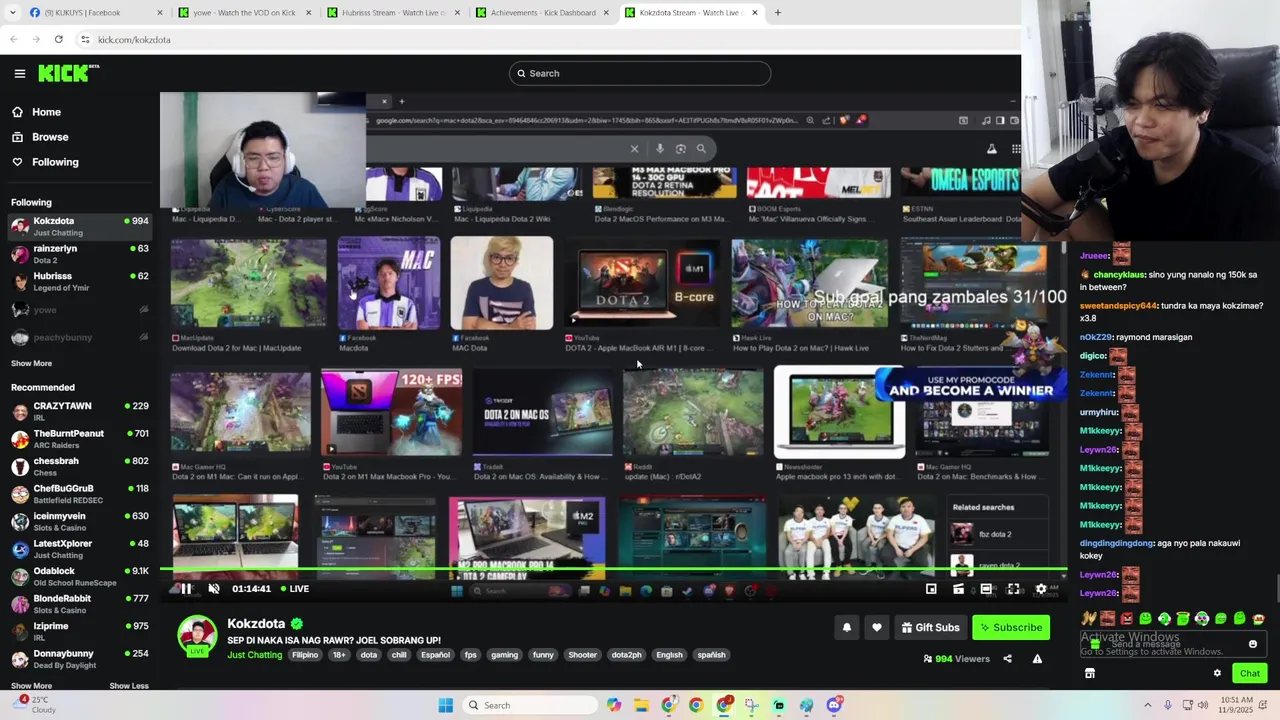The image size is (1280, 720).
Task: Insert the red angry emote
Action: pos(1126,619)
